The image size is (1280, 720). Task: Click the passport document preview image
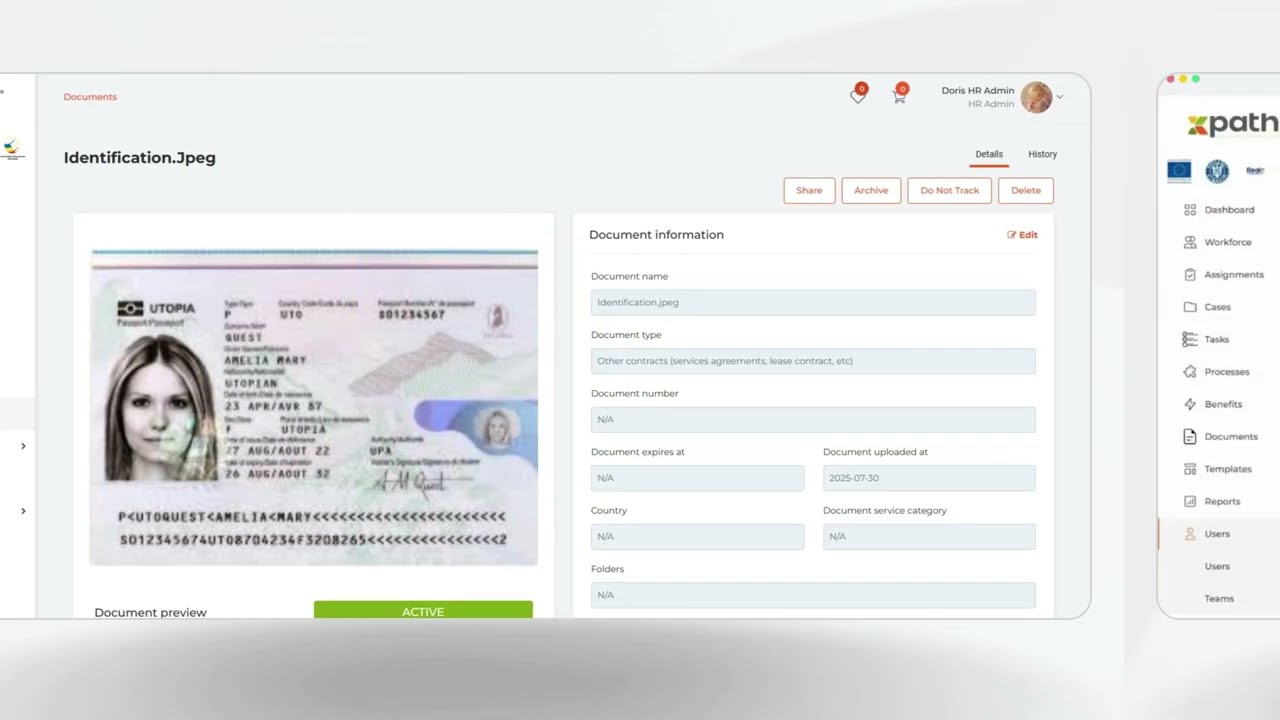tap(314, 408)
